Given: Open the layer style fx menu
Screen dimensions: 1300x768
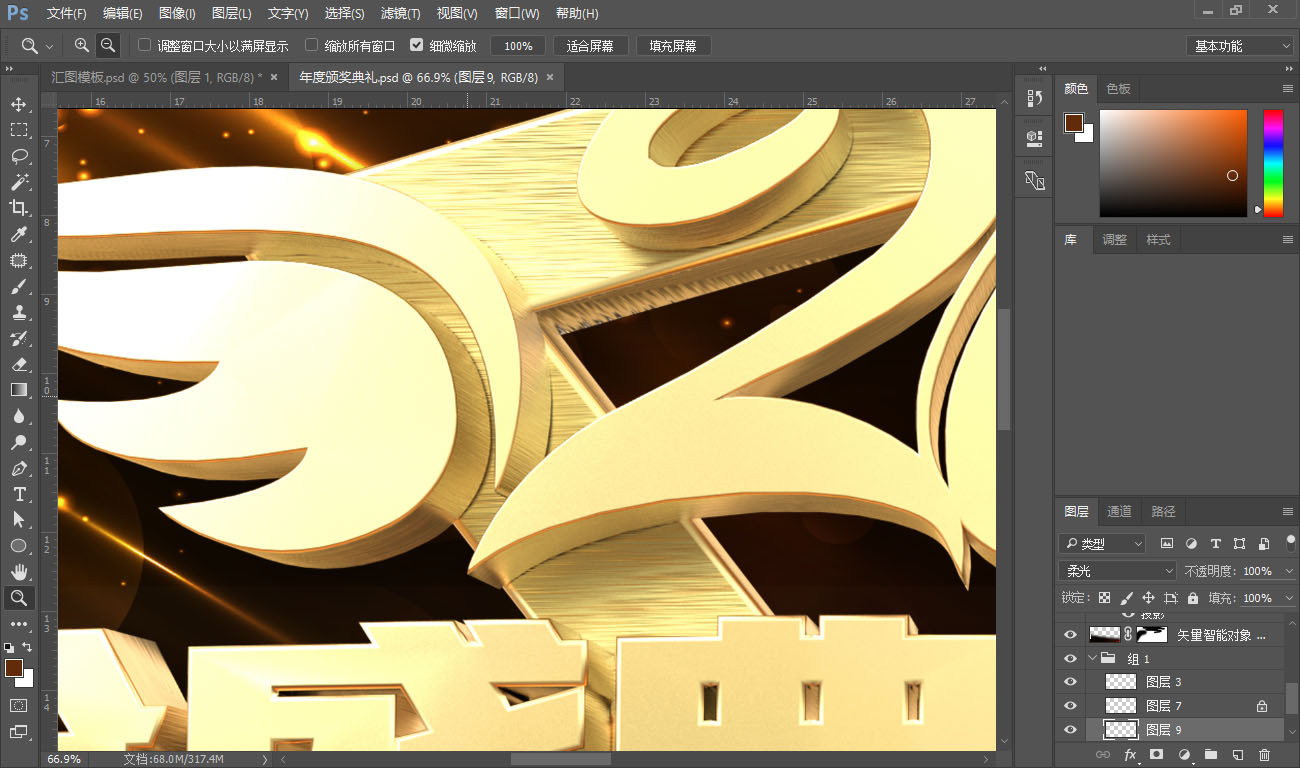Looking at the screenshot, I should pyautogui.click(x=1130, y=755).
